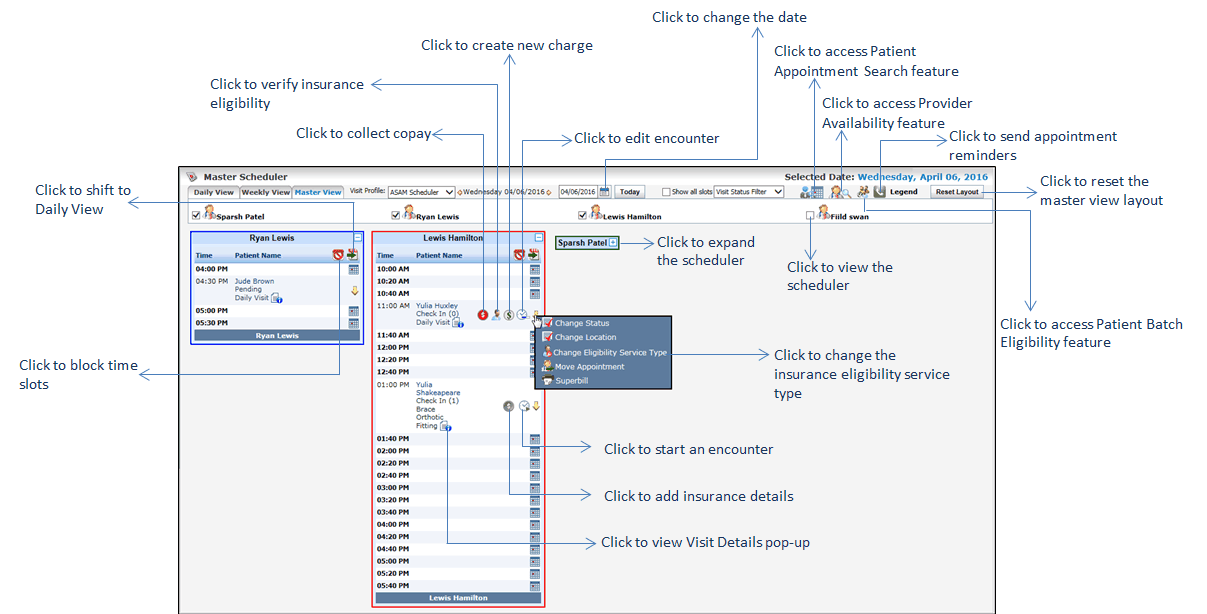
Task: Click the Reset Layout button
Action: point(957,191)
